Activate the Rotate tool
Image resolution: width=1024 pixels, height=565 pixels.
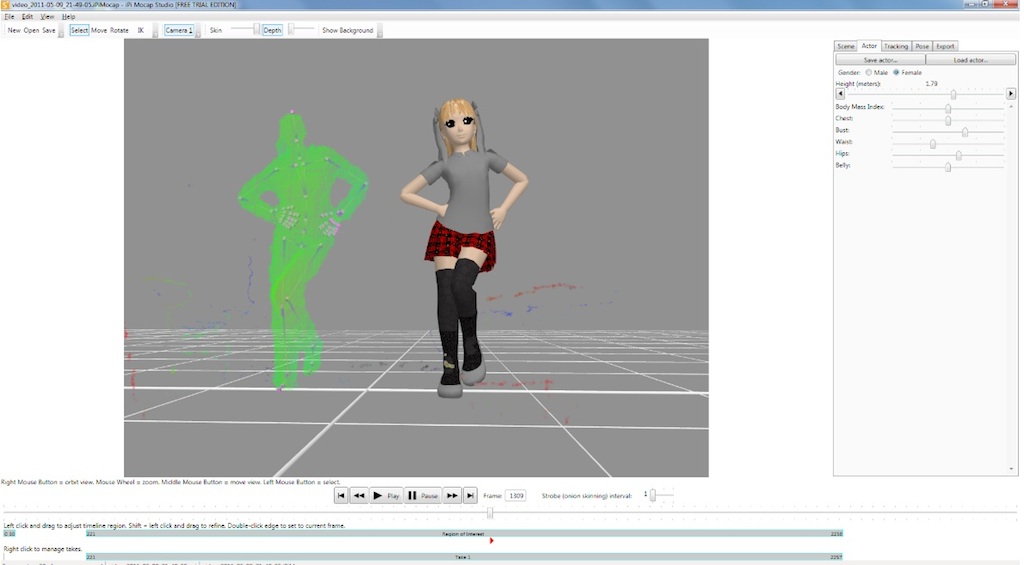120,30
